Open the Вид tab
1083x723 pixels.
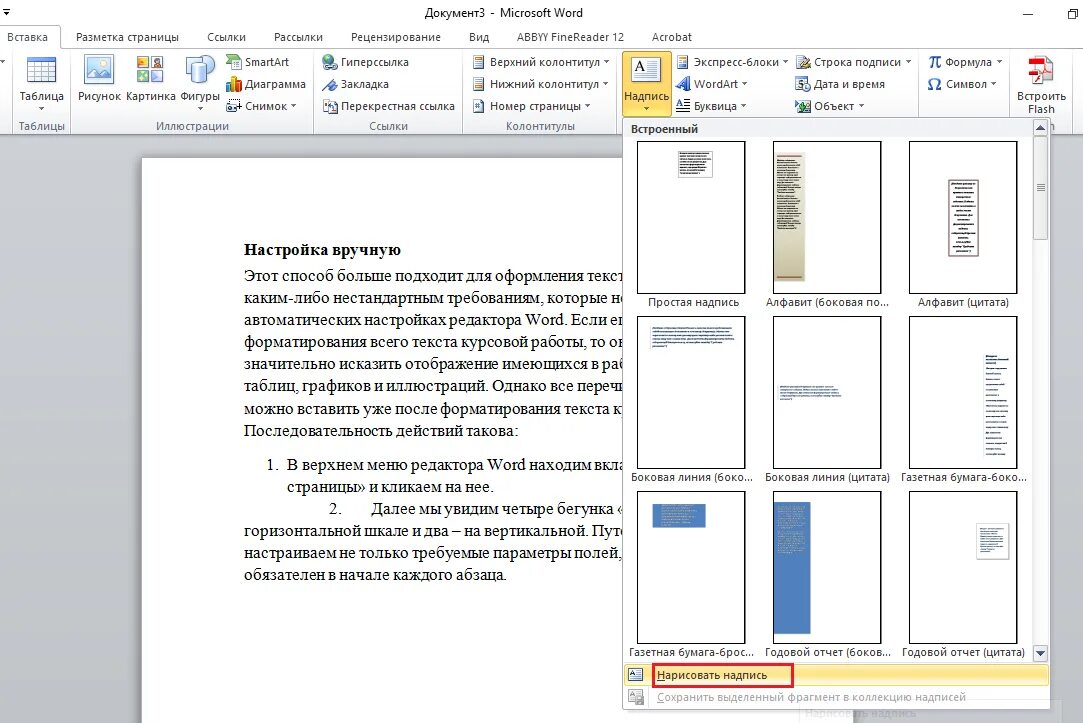(479, 37)
